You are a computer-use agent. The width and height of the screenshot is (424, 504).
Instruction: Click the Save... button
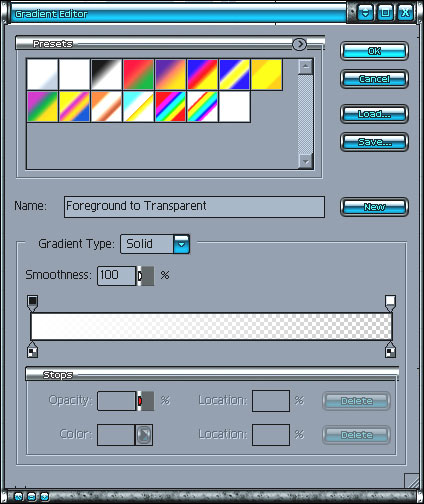[374, 142]
